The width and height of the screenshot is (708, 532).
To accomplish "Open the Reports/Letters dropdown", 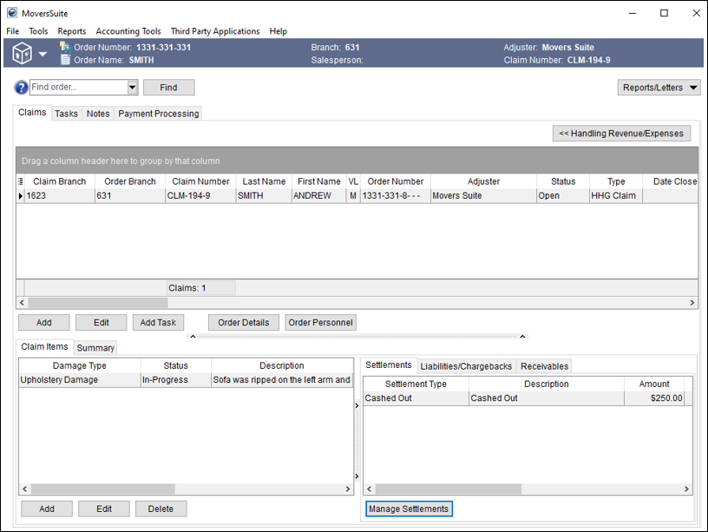I will click(660, 88).
